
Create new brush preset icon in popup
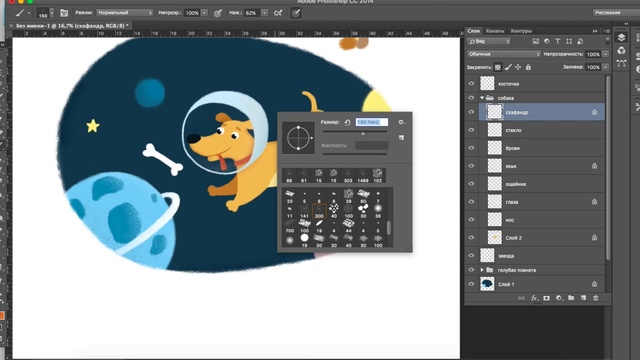tap(401, 138)
